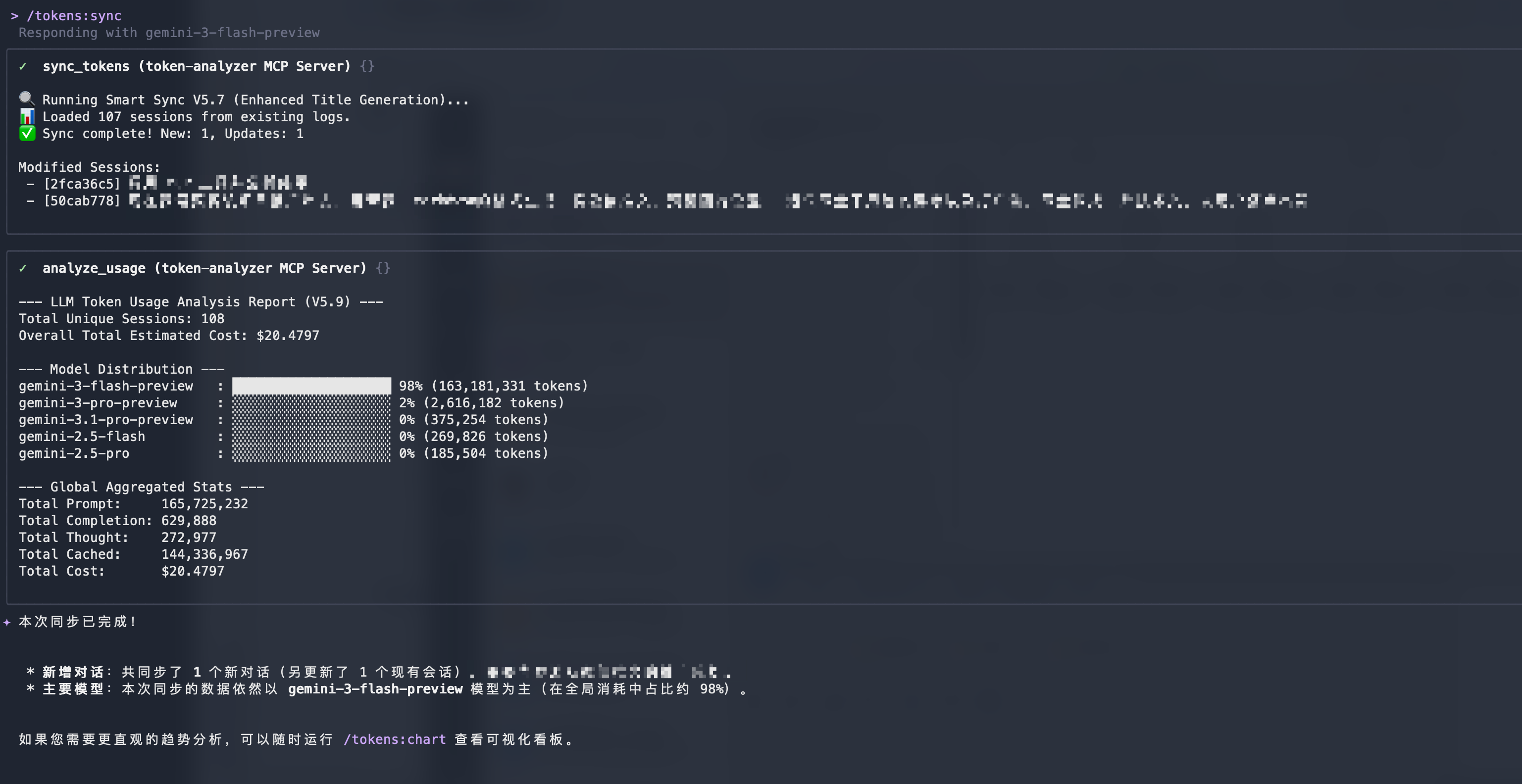Click the gemini-2.5-flash model name row

point(82,437)
